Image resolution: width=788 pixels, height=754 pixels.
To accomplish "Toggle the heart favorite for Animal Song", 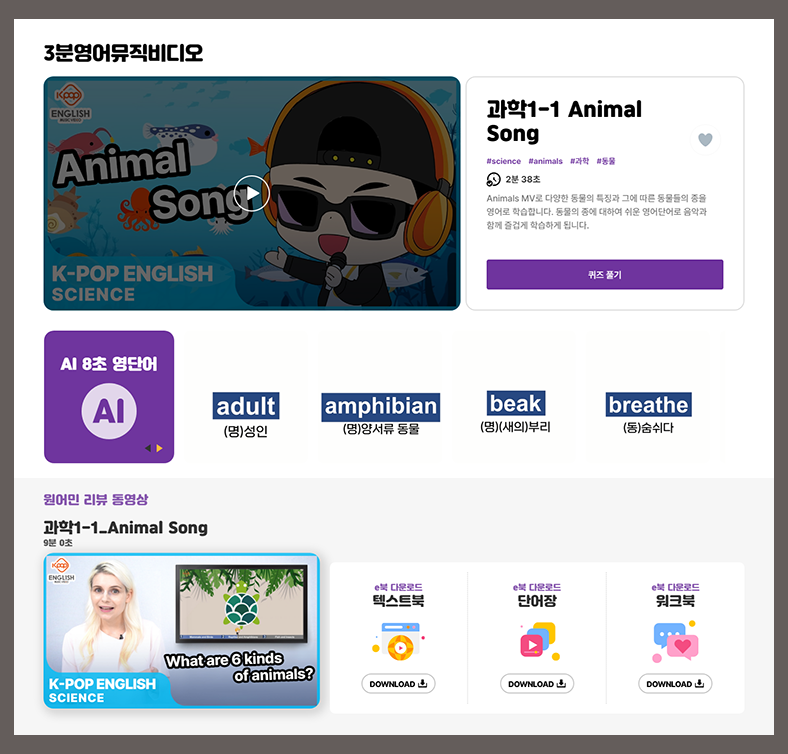I will (705, 140).
